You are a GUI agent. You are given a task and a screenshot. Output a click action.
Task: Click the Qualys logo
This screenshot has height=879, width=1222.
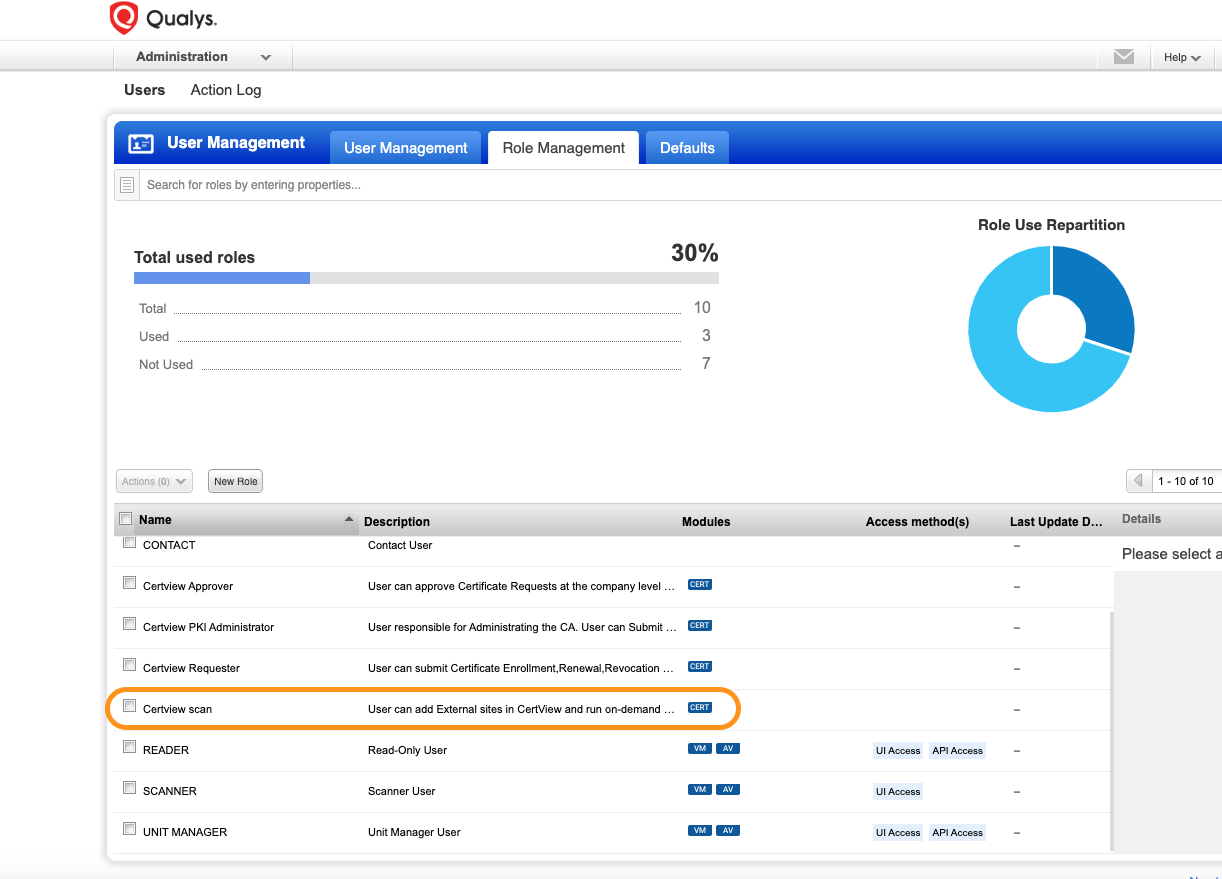tap(163, 18)
